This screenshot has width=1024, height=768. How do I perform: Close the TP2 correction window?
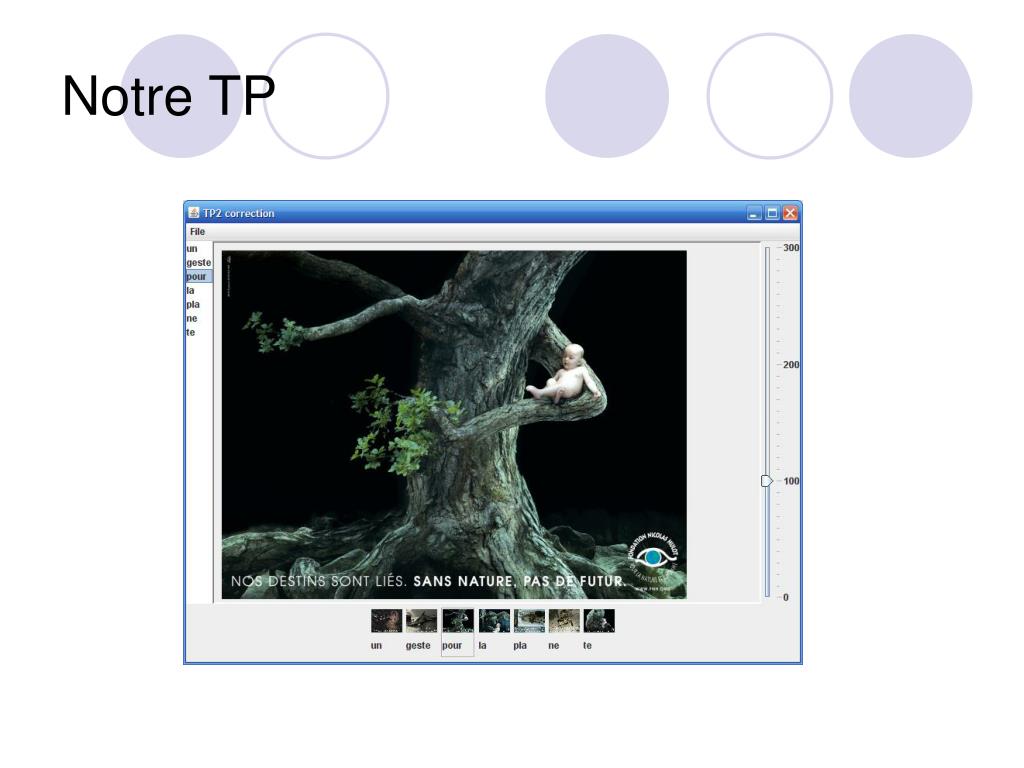pyautogui.click(x=790, y=213)
